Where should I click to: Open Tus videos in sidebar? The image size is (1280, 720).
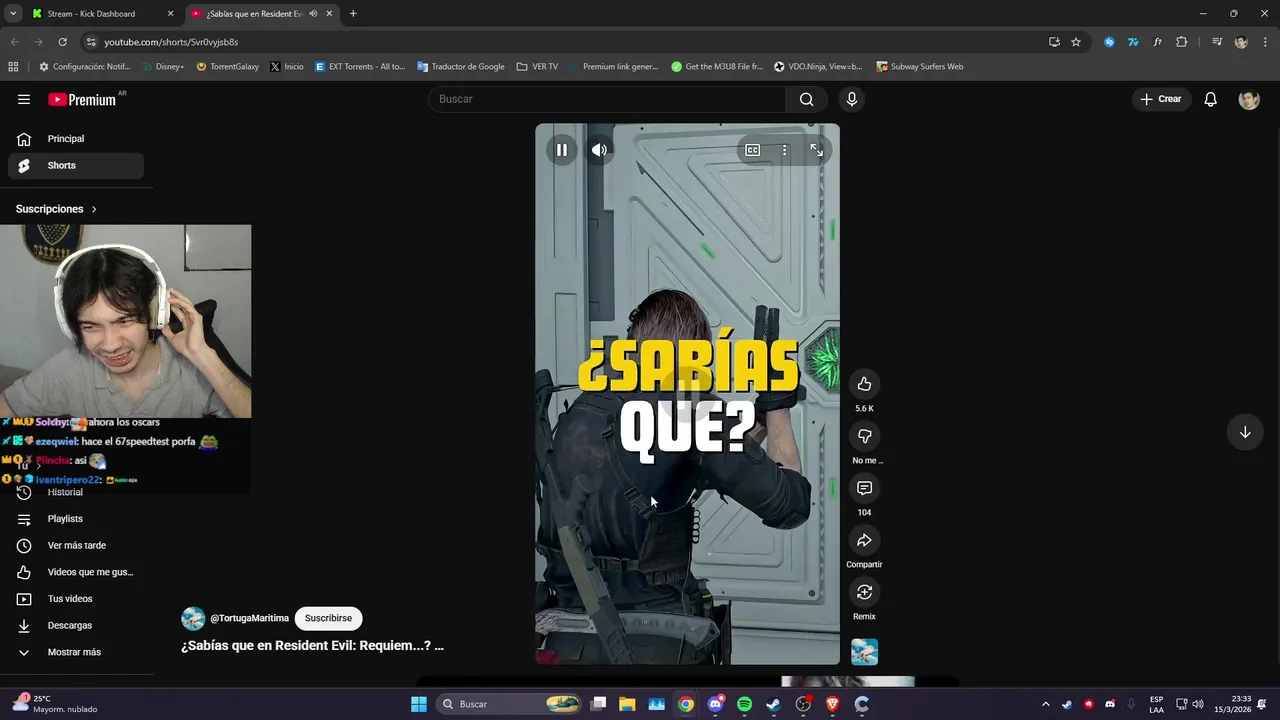pyautogui.click(x=76, y=599)
